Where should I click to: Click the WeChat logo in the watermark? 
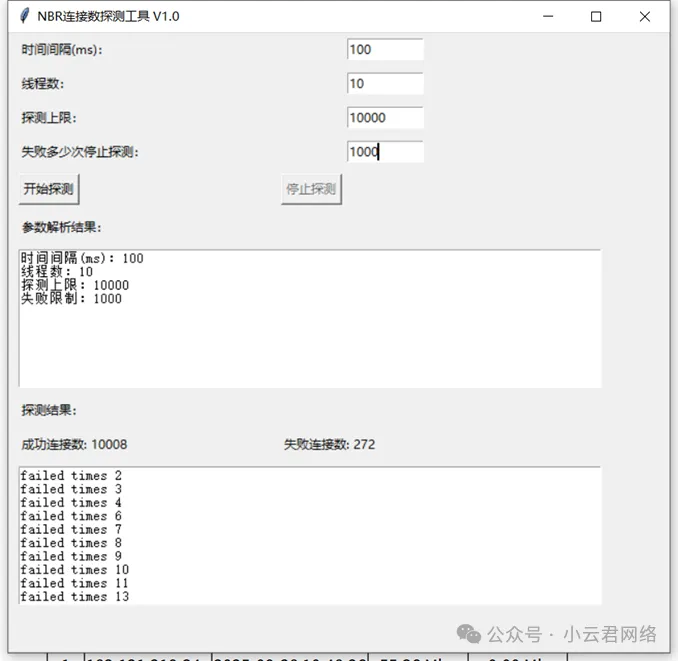pos(468,635)
